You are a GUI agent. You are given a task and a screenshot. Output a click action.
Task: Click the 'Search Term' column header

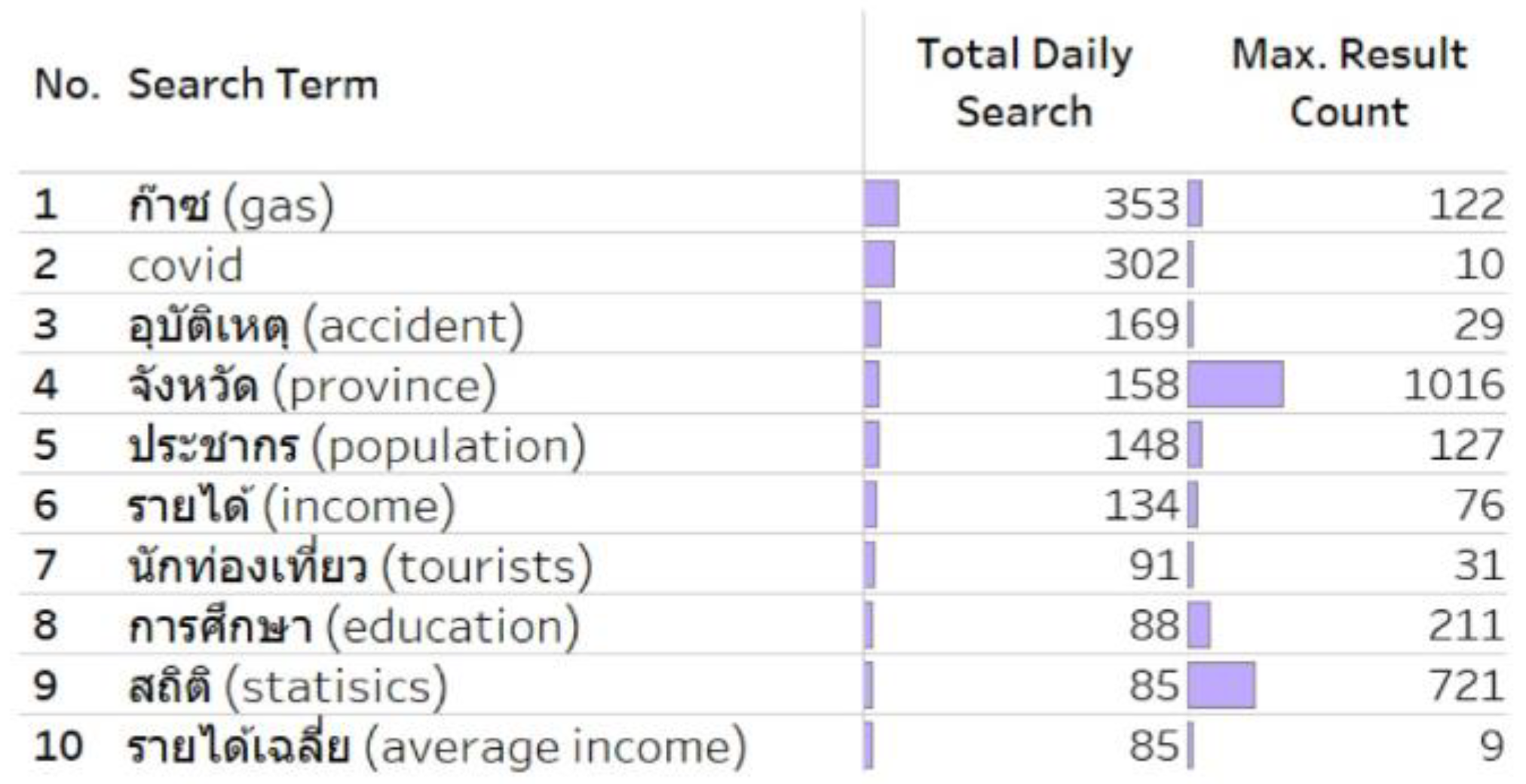click(253, 84)
